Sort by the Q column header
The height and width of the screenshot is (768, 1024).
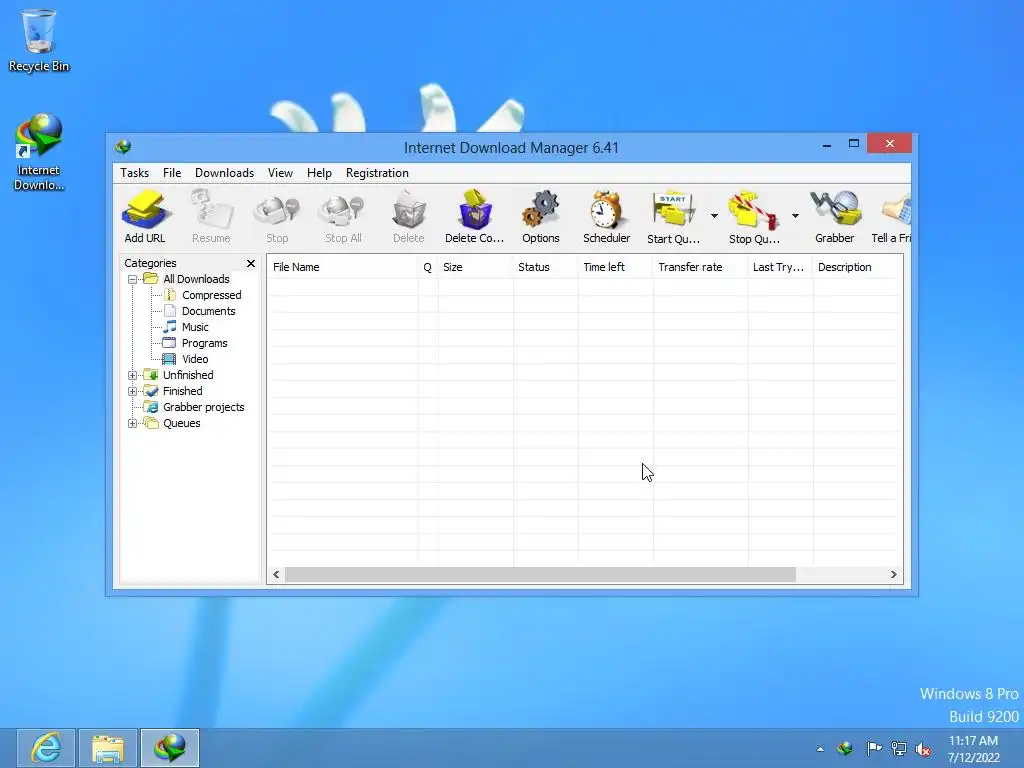428,267
